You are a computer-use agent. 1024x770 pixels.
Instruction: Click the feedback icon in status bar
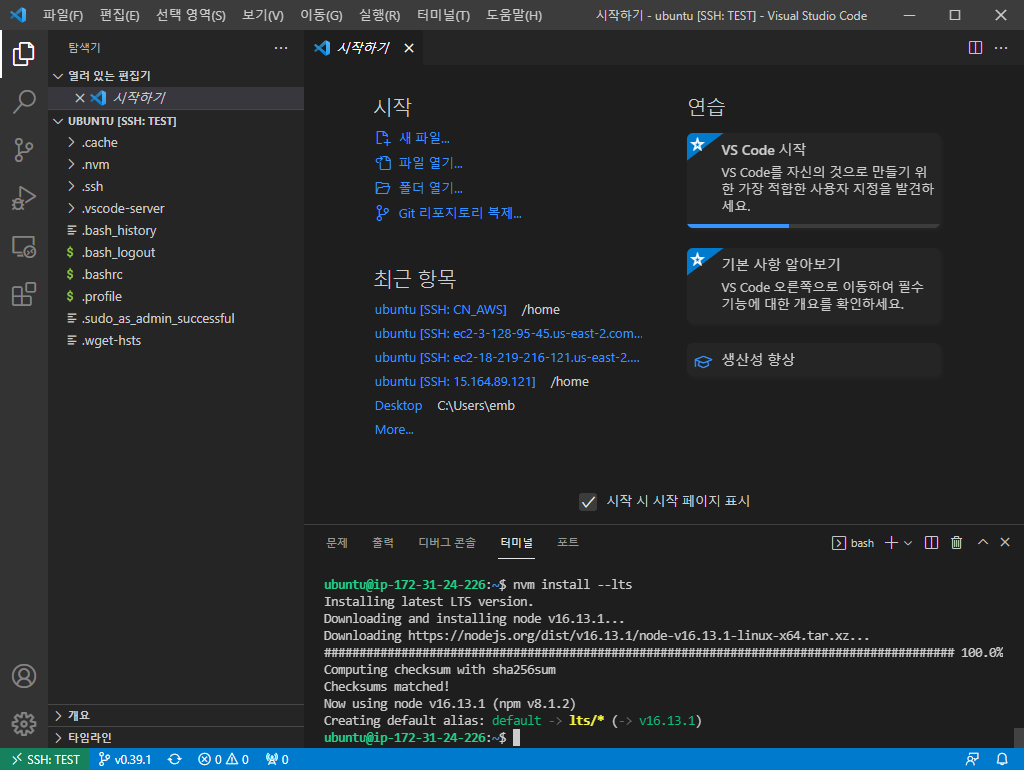(x=972, y=759)
